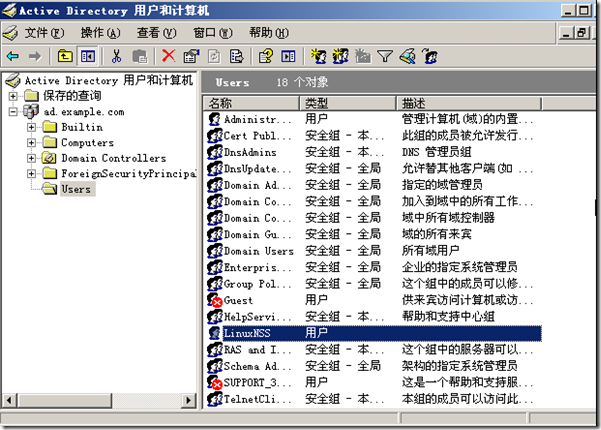The image size is (601, 430).
Task: Sort by the 描述 column header
Action: [468, 103]
